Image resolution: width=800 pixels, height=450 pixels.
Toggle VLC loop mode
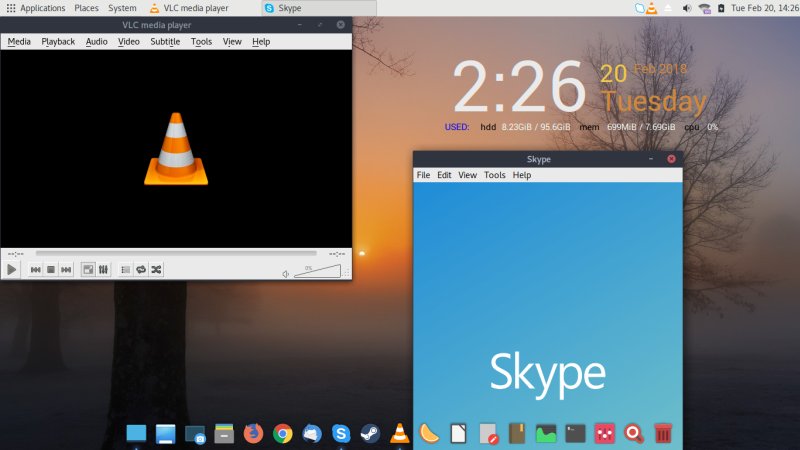pos(141,269)
